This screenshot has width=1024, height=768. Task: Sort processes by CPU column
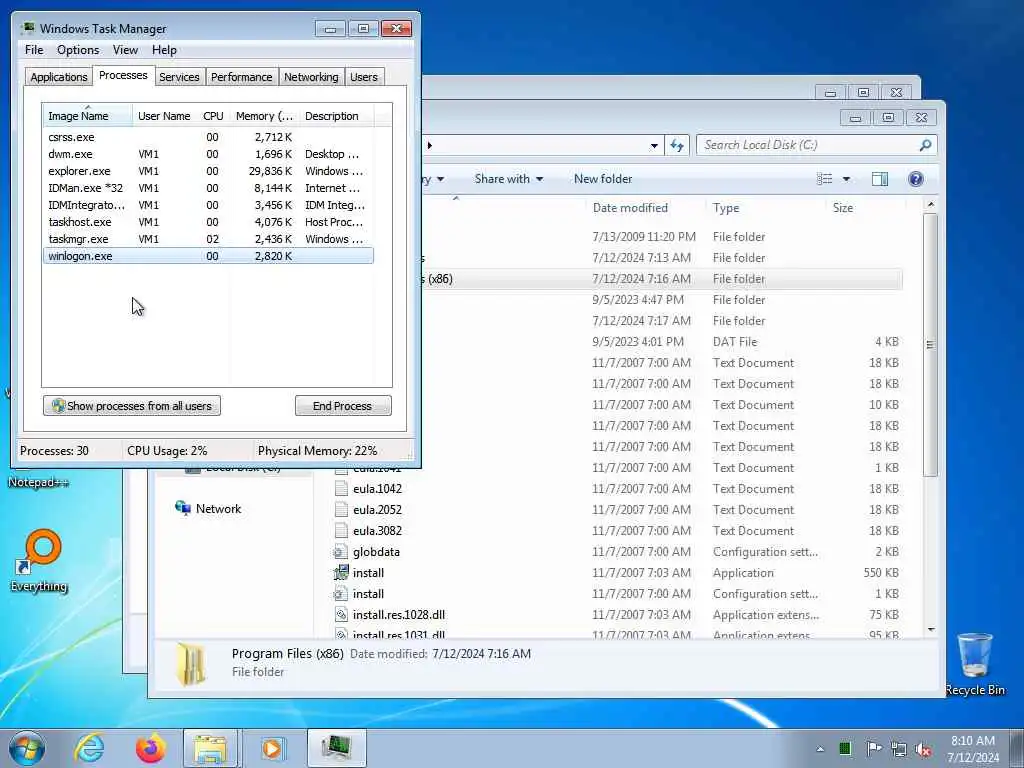pos(213,116)
